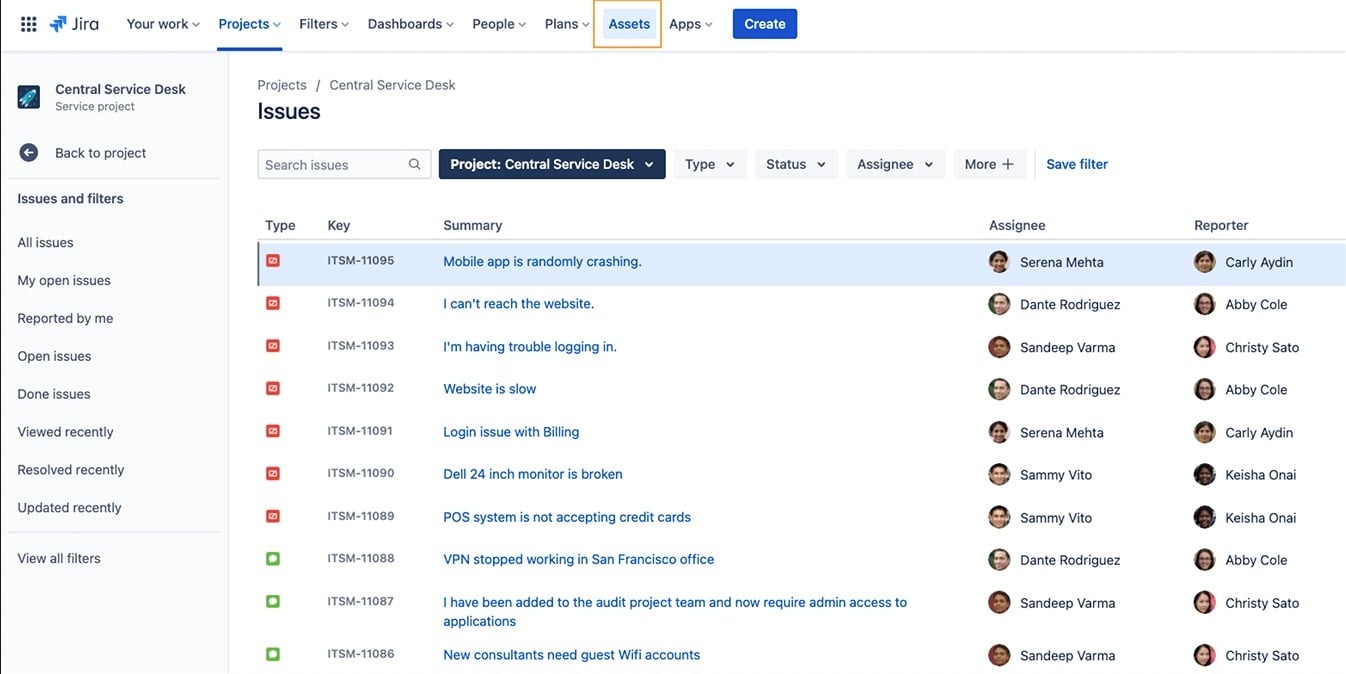Screen dimensions: 1346x674
Task: Click Sandeep Varma's avatar on ITSM-11086
Action: point(999,654)
